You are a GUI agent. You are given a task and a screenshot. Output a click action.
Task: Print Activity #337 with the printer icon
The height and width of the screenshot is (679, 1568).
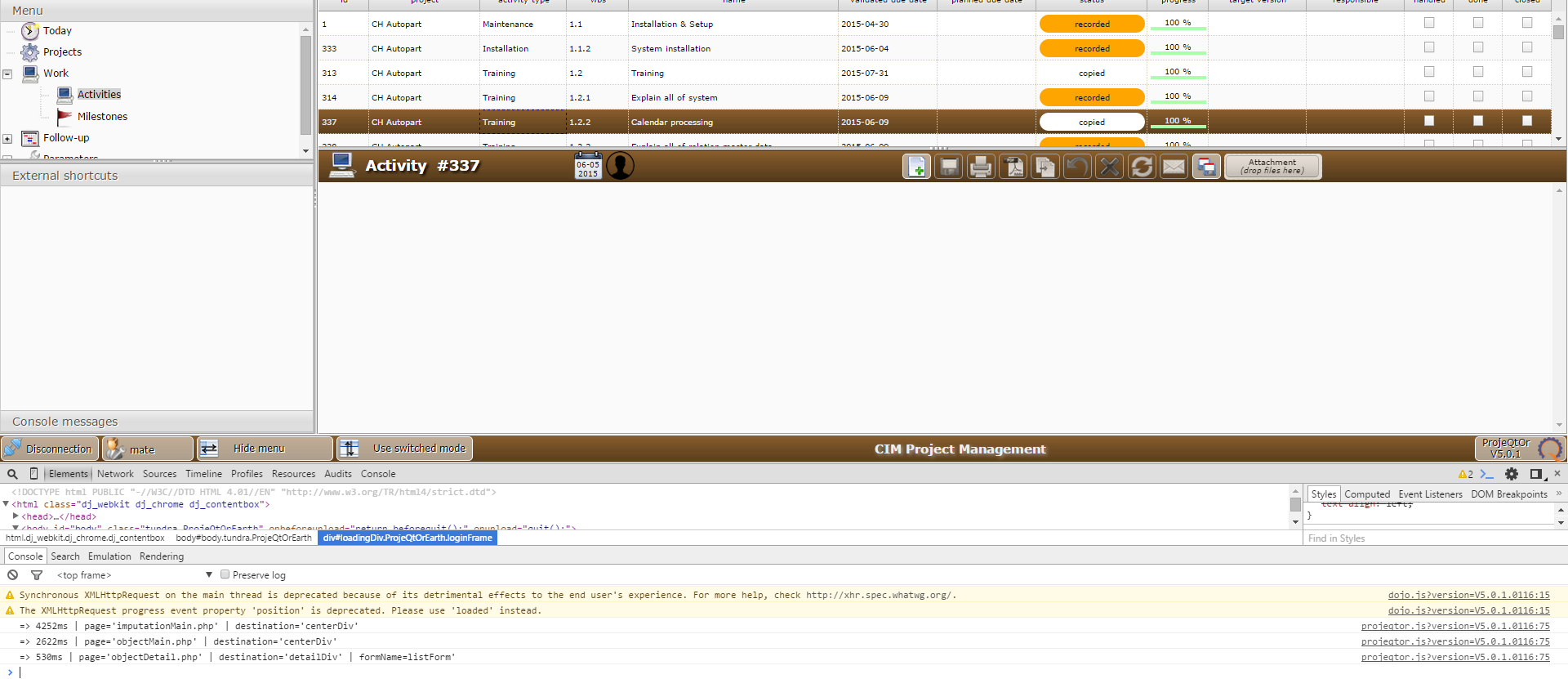click(981, 167)
